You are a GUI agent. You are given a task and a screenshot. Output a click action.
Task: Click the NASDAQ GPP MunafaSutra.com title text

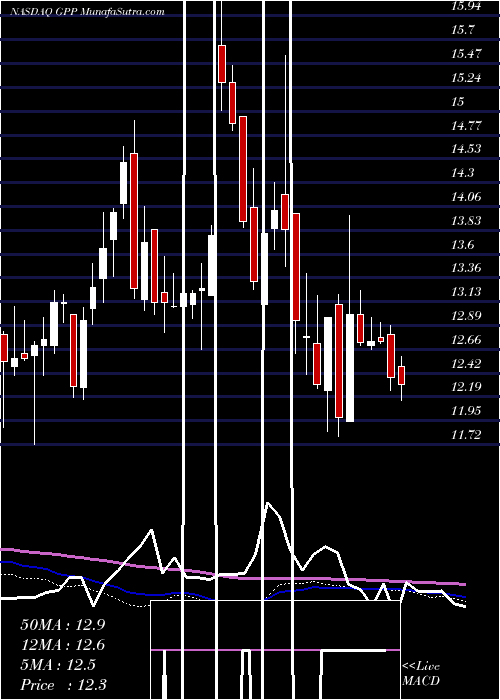click(88, 12)
